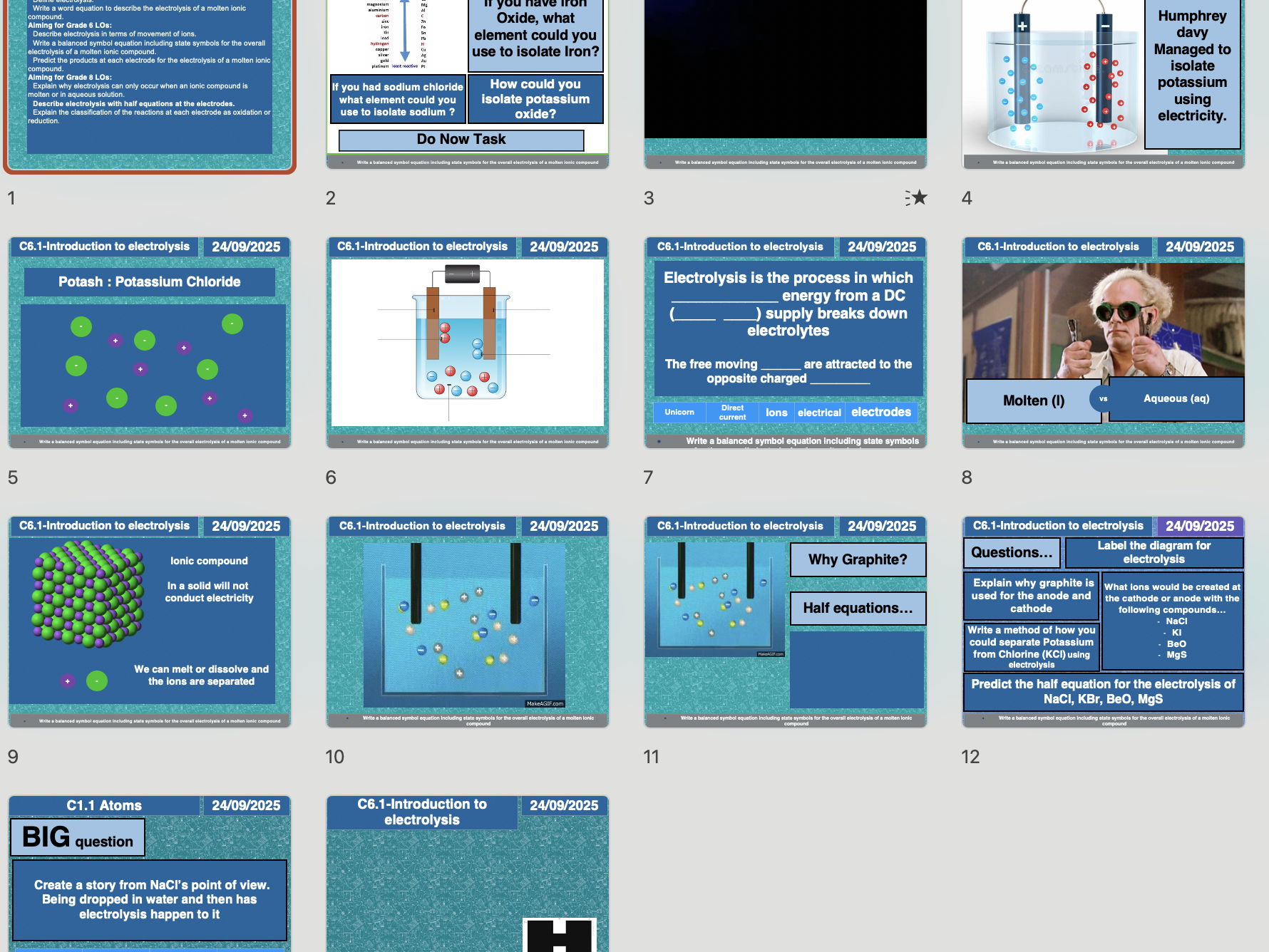Select the ionic compound lattice slide 9
Image resolution: width=1269 pixels, height=952 pixels.
[x=150, y=620]
